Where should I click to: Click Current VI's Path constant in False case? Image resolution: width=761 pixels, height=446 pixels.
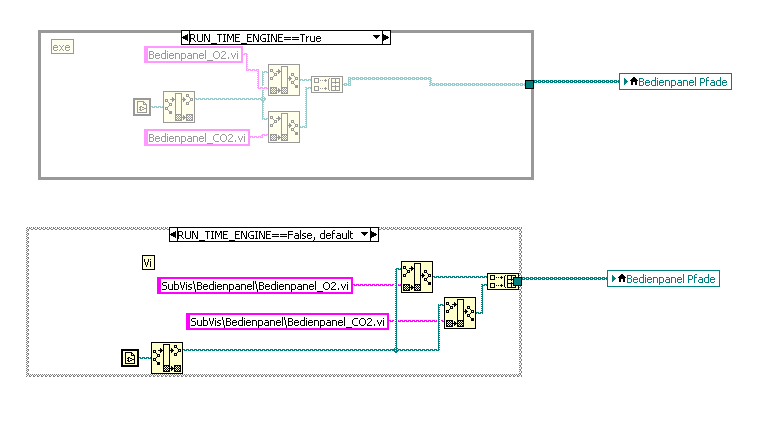(x=130, y=358)
